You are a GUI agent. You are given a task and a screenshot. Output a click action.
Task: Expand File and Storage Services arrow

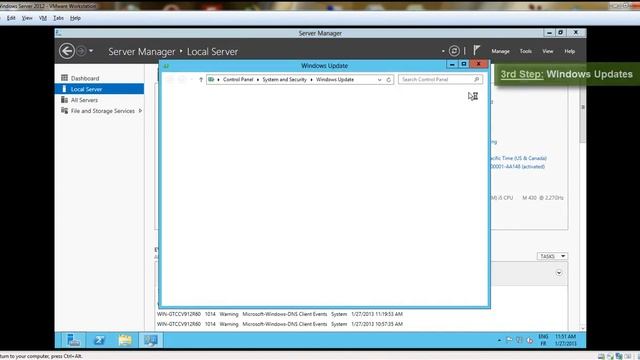point(140,111)
